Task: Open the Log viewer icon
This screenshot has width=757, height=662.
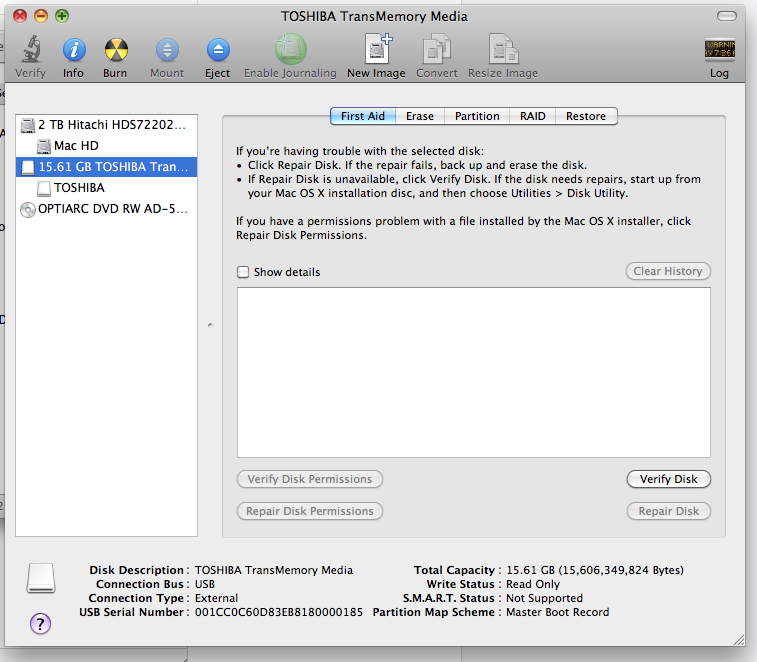Action: (x=719, y=49)
